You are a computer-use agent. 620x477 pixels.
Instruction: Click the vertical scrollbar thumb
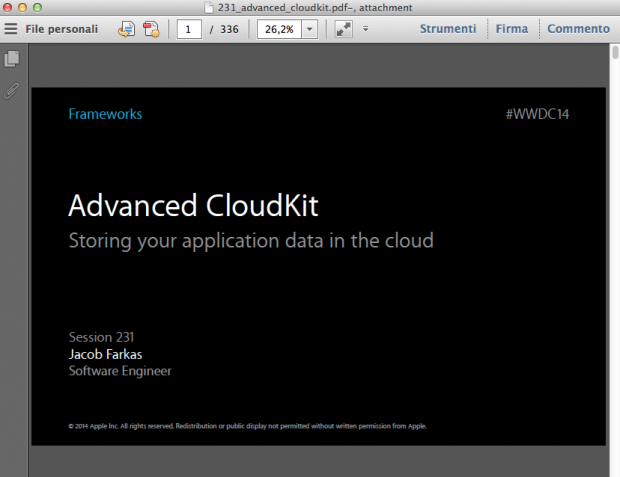pos(615,52)
